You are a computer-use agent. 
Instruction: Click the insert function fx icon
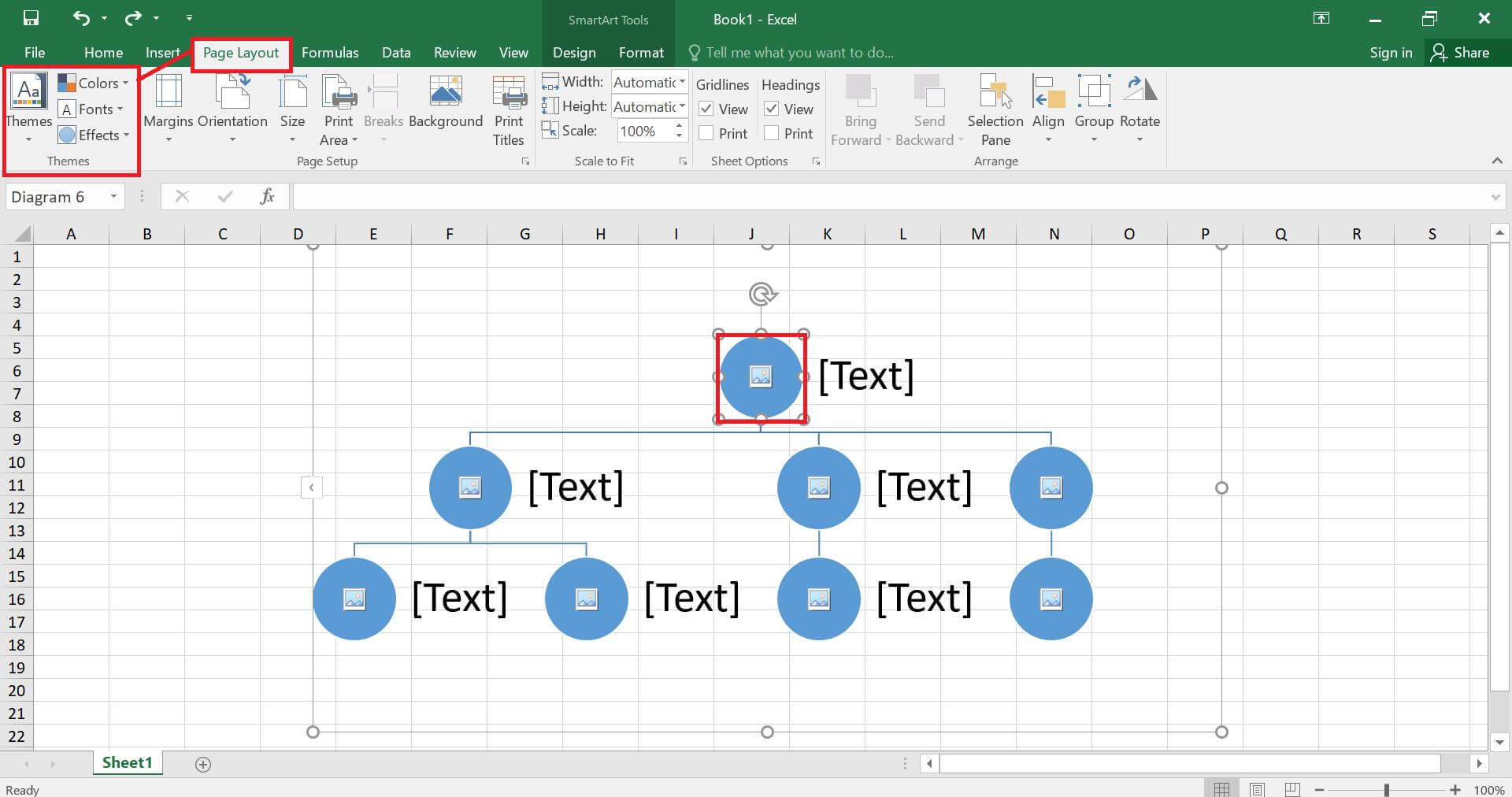pos(267,196)
